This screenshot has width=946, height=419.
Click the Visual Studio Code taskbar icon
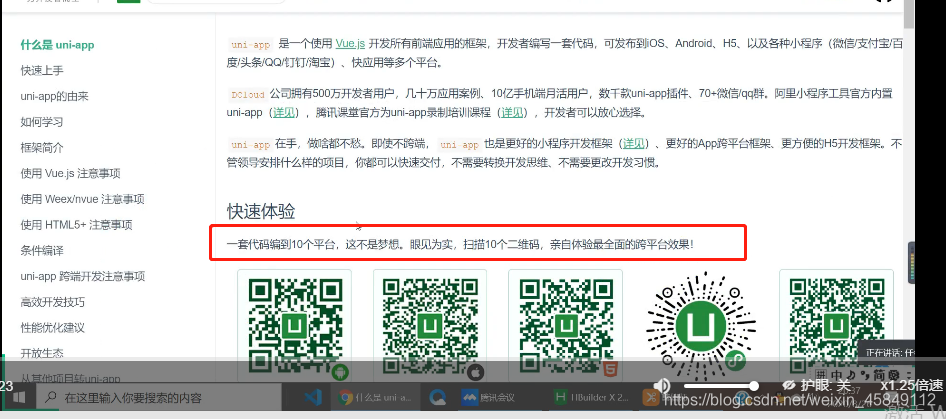tap(312, 397)
